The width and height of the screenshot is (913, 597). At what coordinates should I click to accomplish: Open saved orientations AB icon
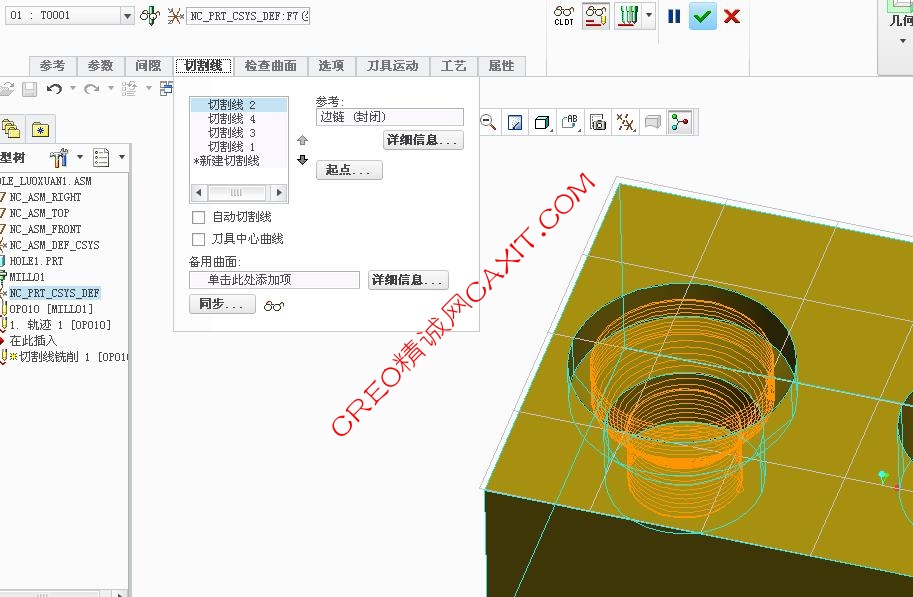pyautogui.click(x=570, y=122)
